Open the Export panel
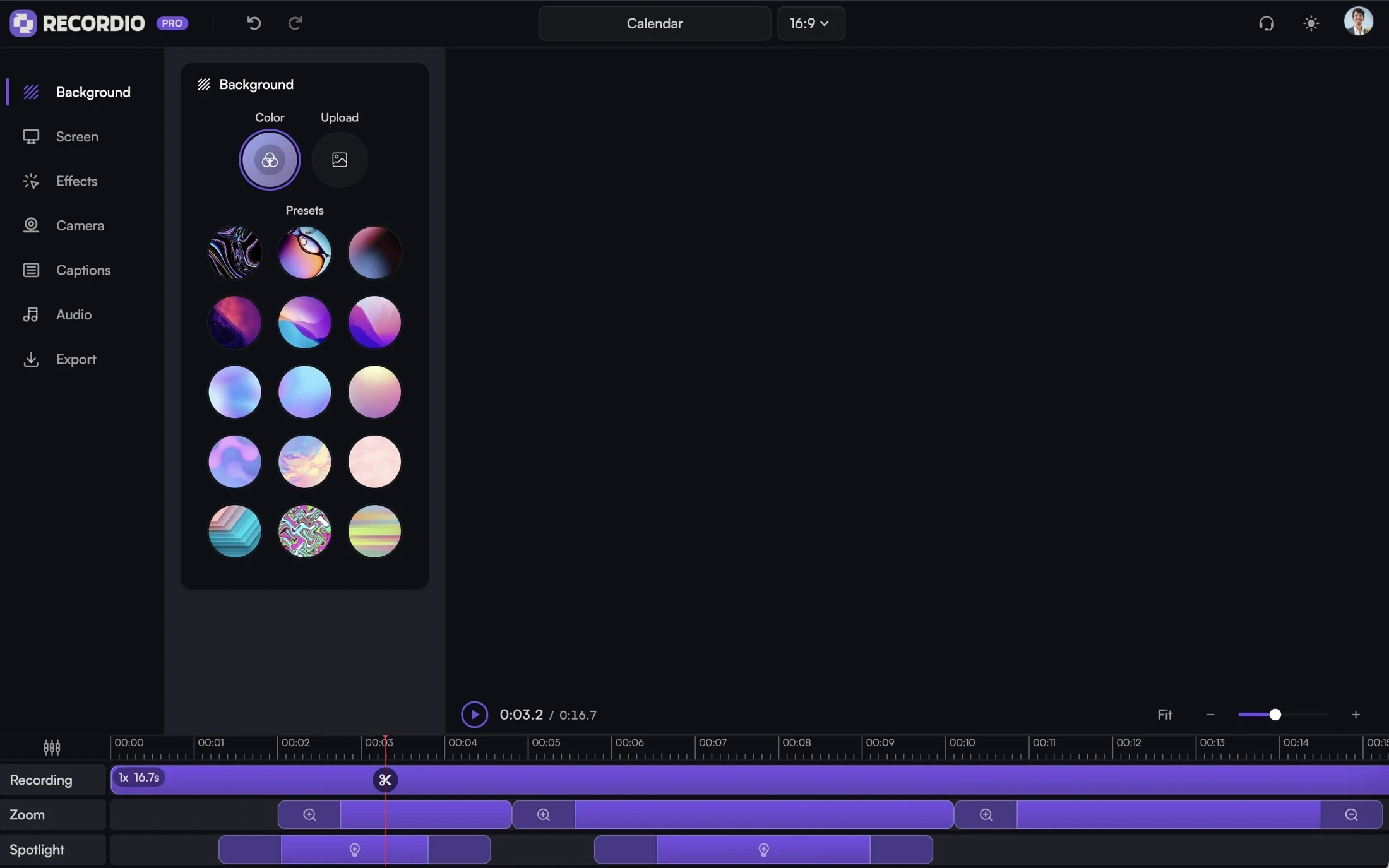This screenshot has width=1389, height=868. coord(75,359)
